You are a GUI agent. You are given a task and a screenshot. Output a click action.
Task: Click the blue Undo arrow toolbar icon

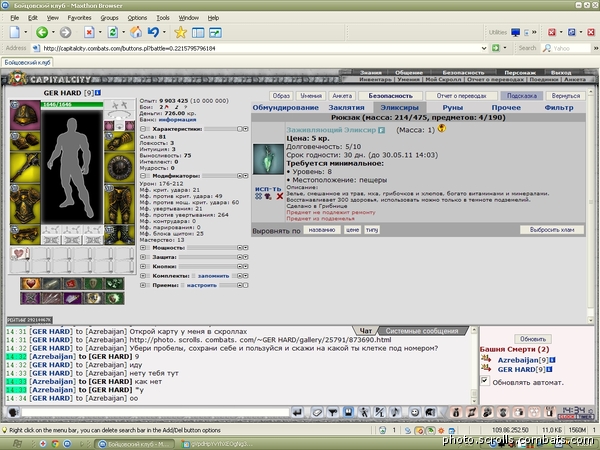153,33
